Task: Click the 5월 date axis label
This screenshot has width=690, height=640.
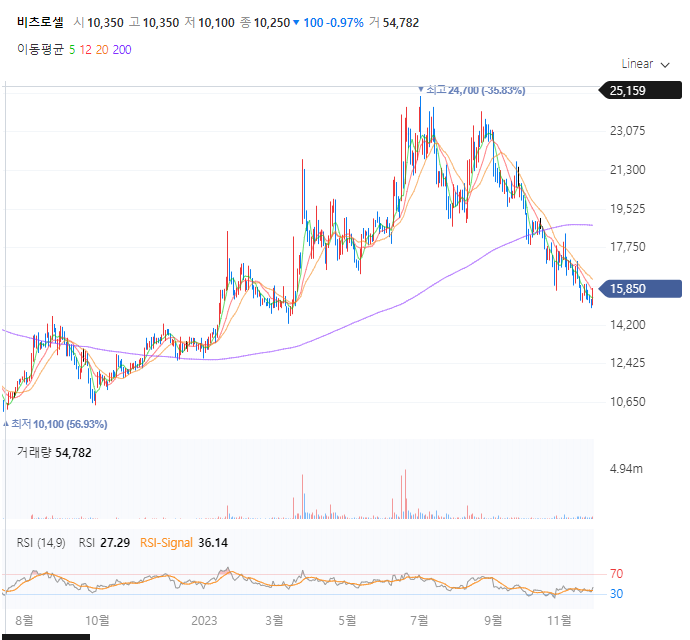Action: tap(347, 620)
